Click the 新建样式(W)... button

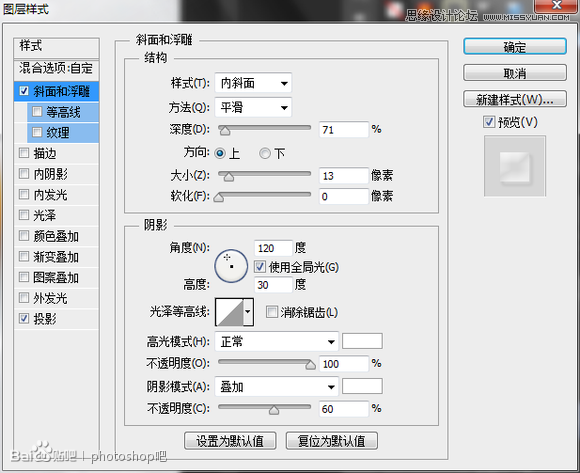[x=515, y=99]
